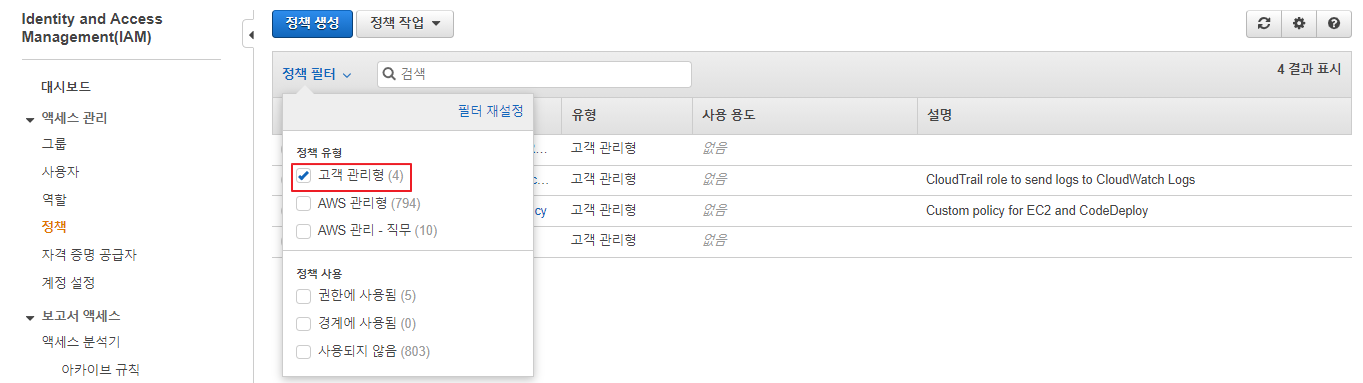
Task: Click 고객 관리형 type cell in CloudTrail row
Action: point(604,180)
